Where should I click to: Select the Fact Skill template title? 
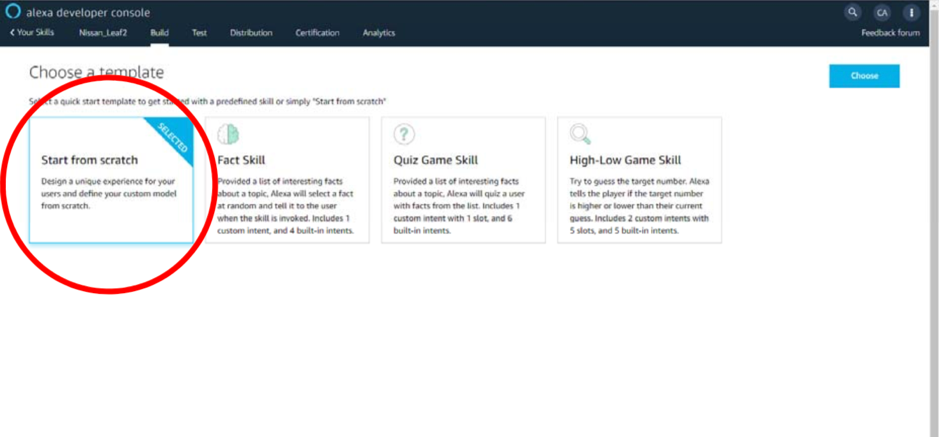pyautogui.click(x=241, y=160)
